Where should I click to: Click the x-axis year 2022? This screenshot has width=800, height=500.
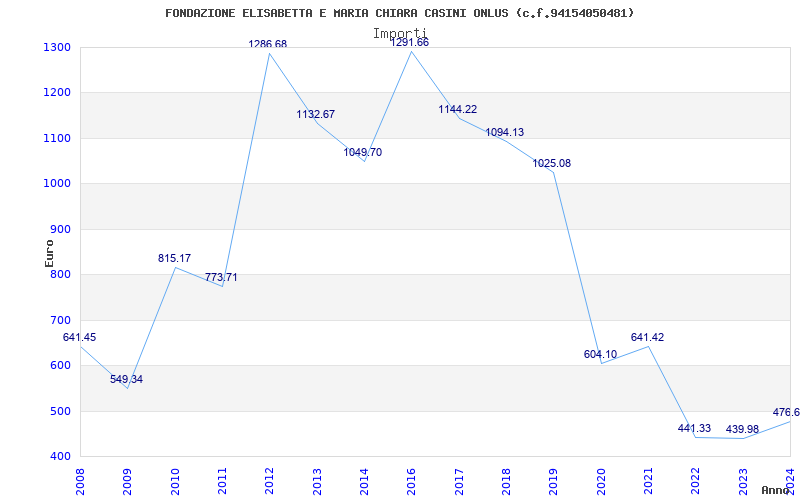(695, 482)
